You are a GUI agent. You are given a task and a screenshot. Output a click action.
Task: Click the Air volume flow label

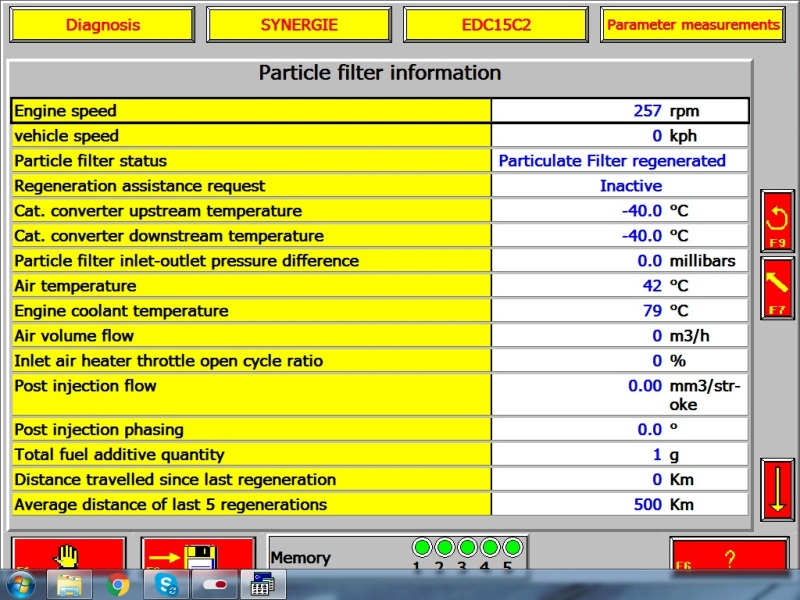pyautogui.click(x=74, y=336)
